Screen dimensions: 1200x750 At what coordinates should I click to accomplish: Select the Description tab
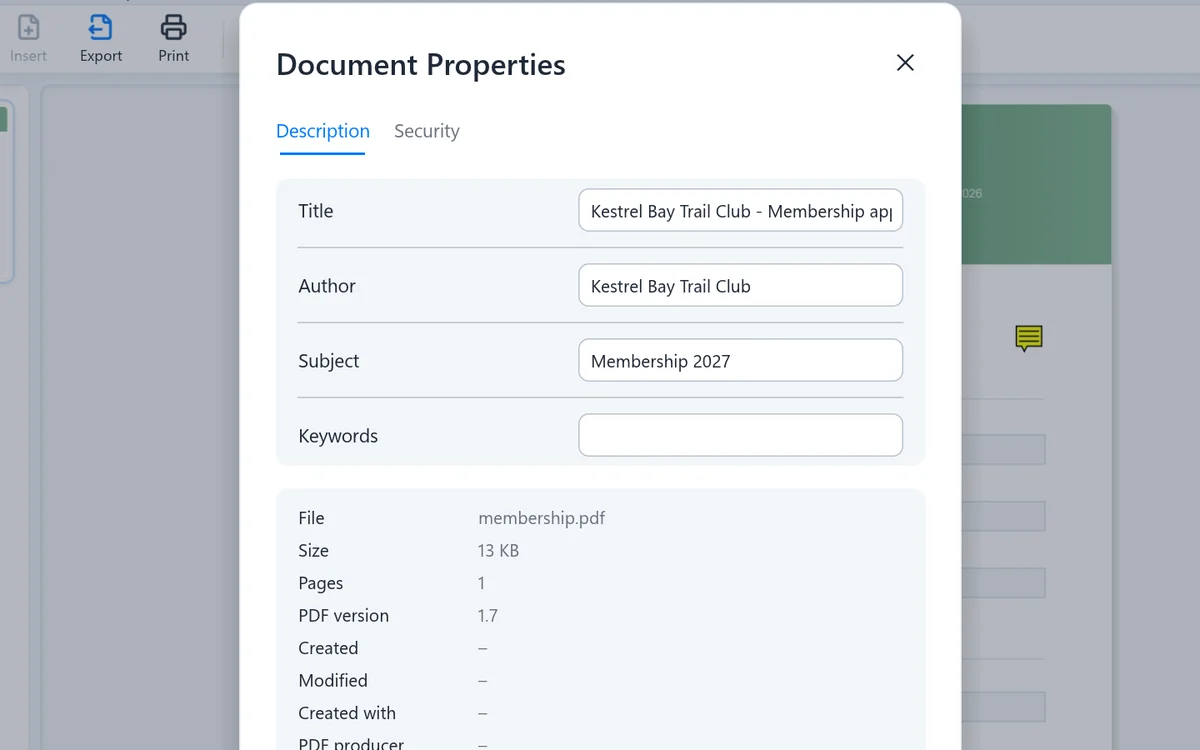pos(323,131)
